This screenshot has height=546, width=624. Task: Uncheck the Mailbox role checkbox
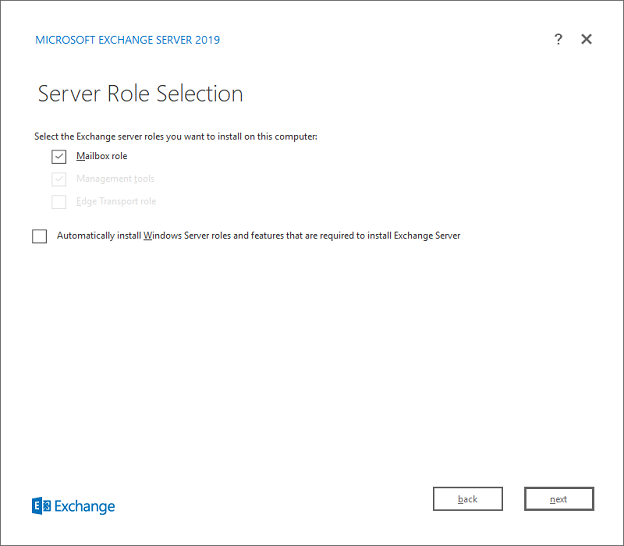59,157
